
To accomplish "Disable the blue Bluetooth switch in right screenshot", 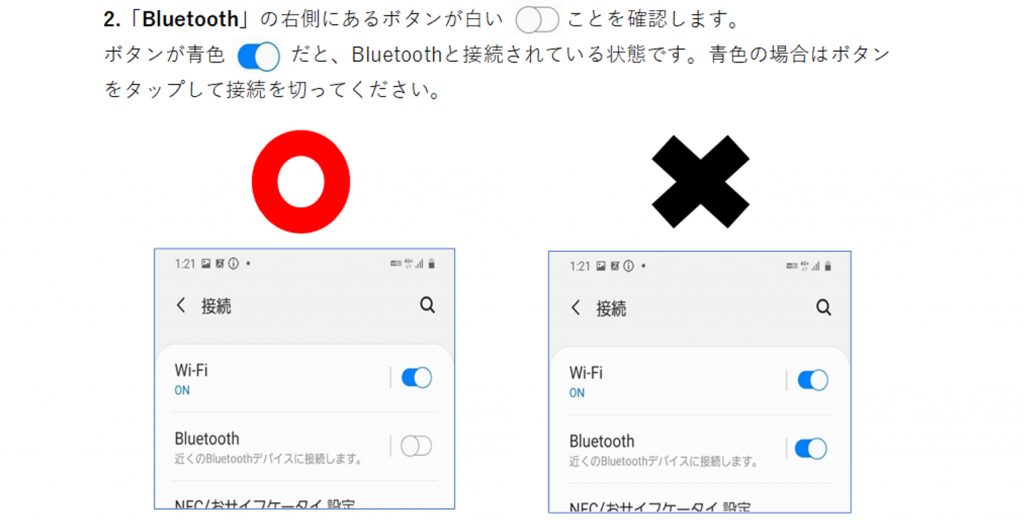I will point(811,449).
